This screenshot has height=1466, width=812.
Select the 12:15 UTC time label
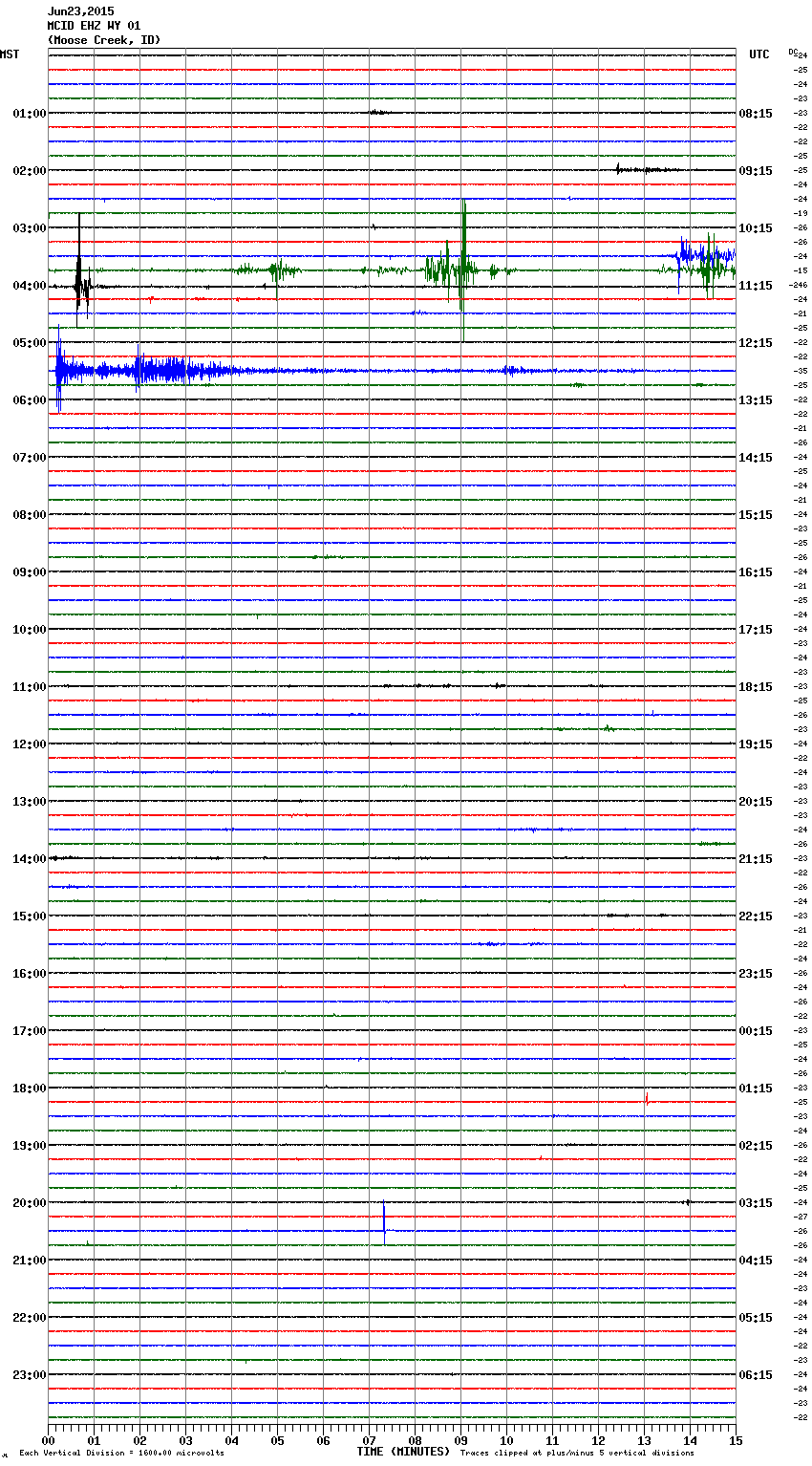pos(756,343)
